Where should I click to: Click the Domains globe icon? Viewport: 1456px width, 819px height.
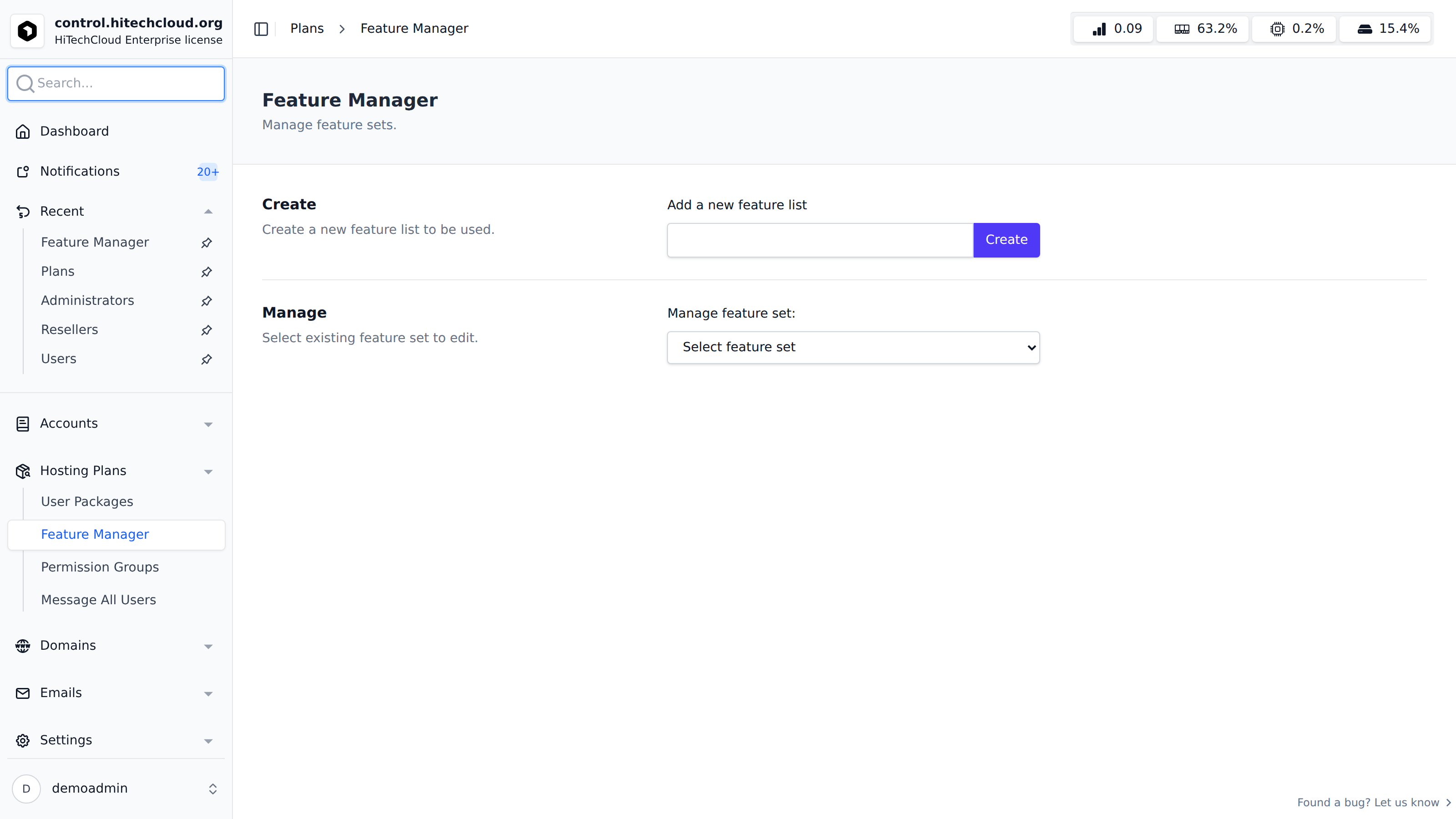(x=23, y=646)
